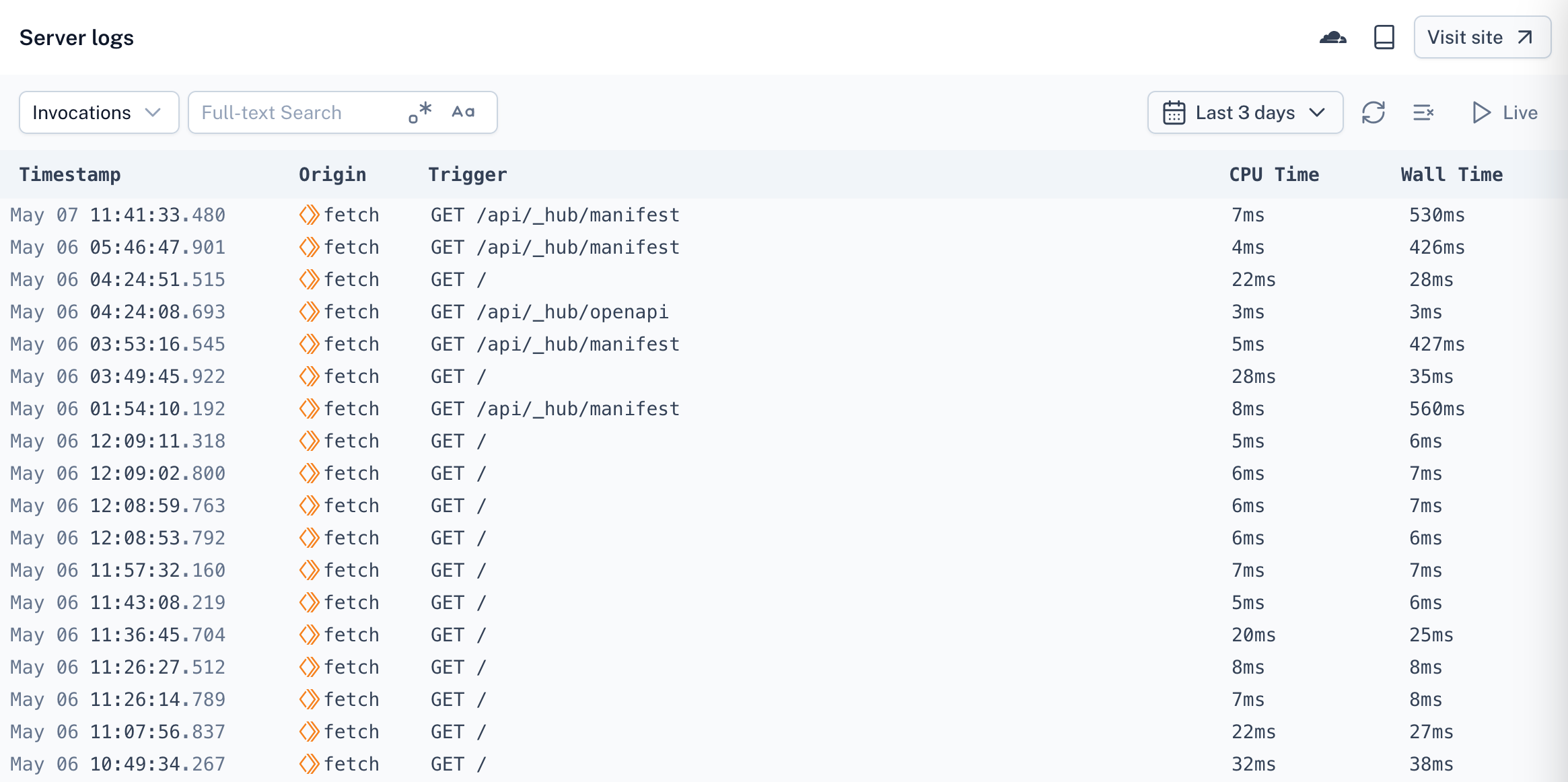Focus the Full-text Search field
The height and width of the screenshot is (782, 1568).
296,112
